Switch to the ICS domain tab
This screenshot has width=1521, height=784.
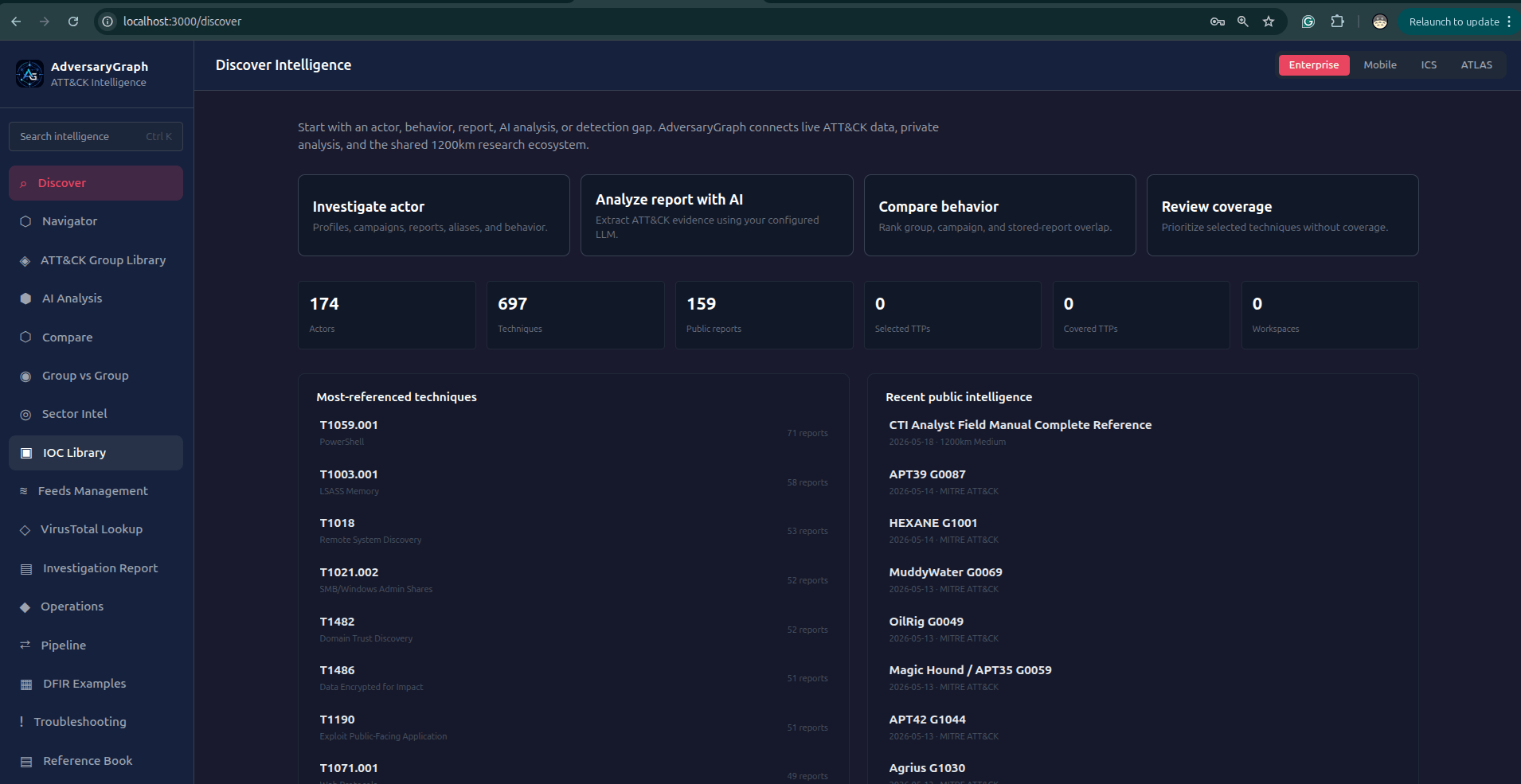tap(1429, 65)
